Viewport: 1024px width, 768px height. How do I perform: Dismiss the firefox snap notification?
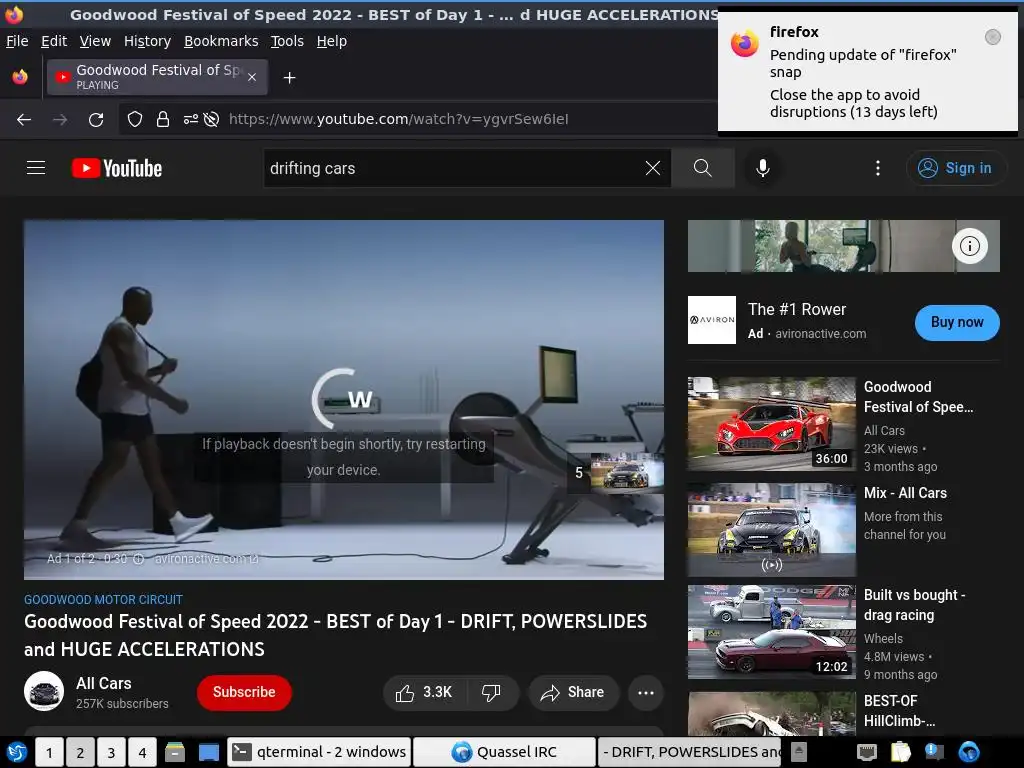pyautogui.click(x=993, y=37)
